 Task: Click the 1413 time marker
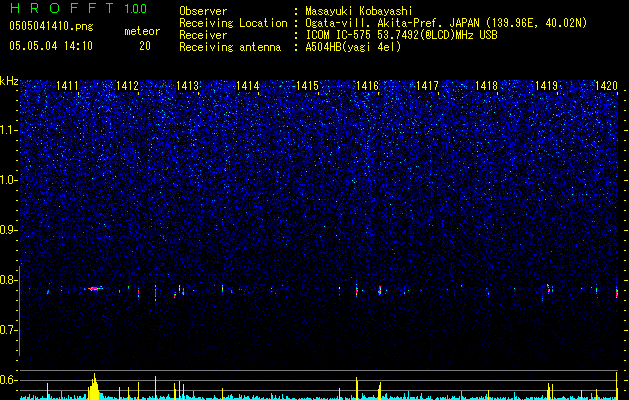pyautogui.click(x=187, y=85)
